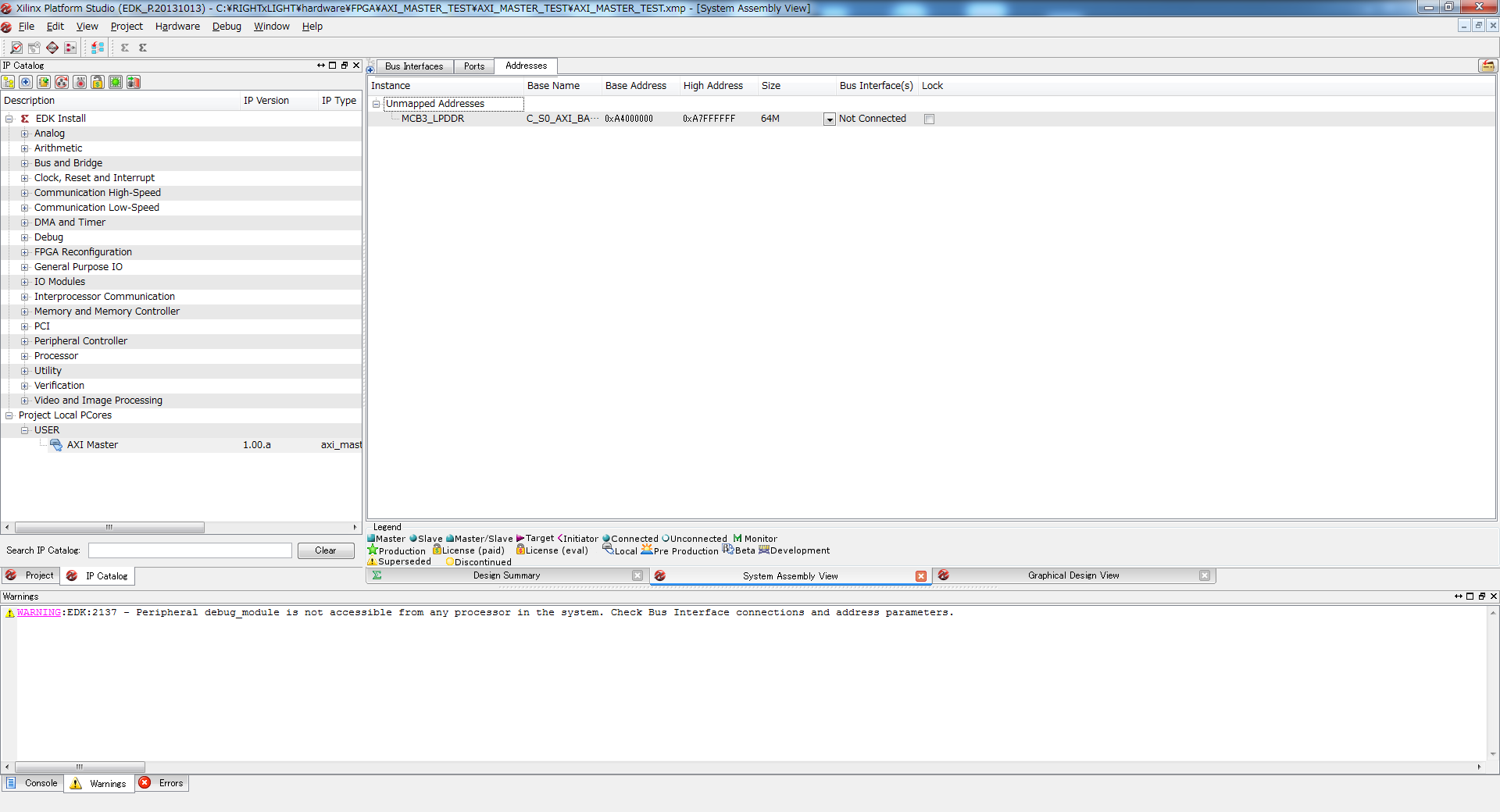The width and height of the screenshot is (1500, 812).
Task: Click the AXI Master local pcore icon
Action: pyautogui.click(x=56, y=445)
